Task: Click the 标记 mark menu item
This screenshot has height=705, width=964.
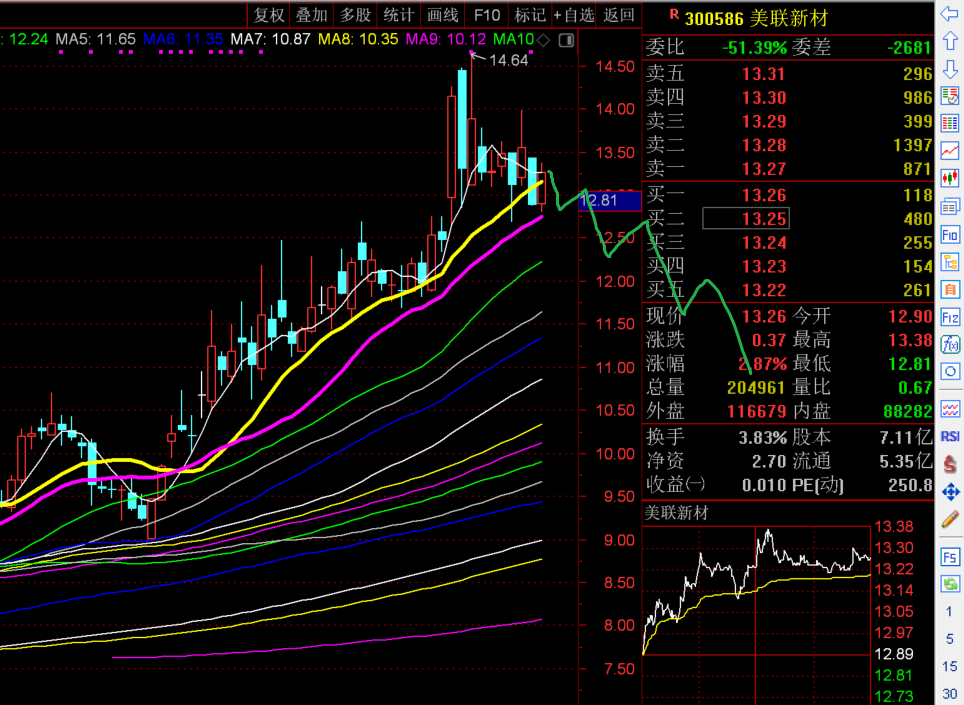Action: pyautogui.click(x=530, y=14)
